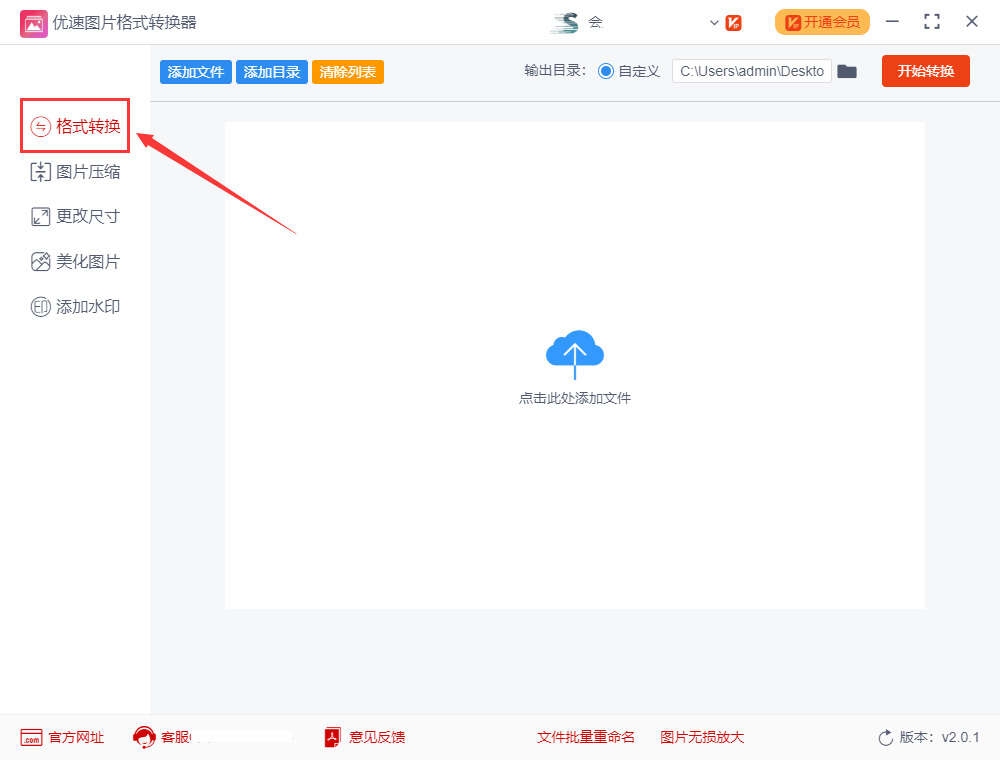Image resolution: width=1000 pixels, height=760 pixels.
Task: Open the 图片压缩 sidebar item
Action: pos(75,172)
